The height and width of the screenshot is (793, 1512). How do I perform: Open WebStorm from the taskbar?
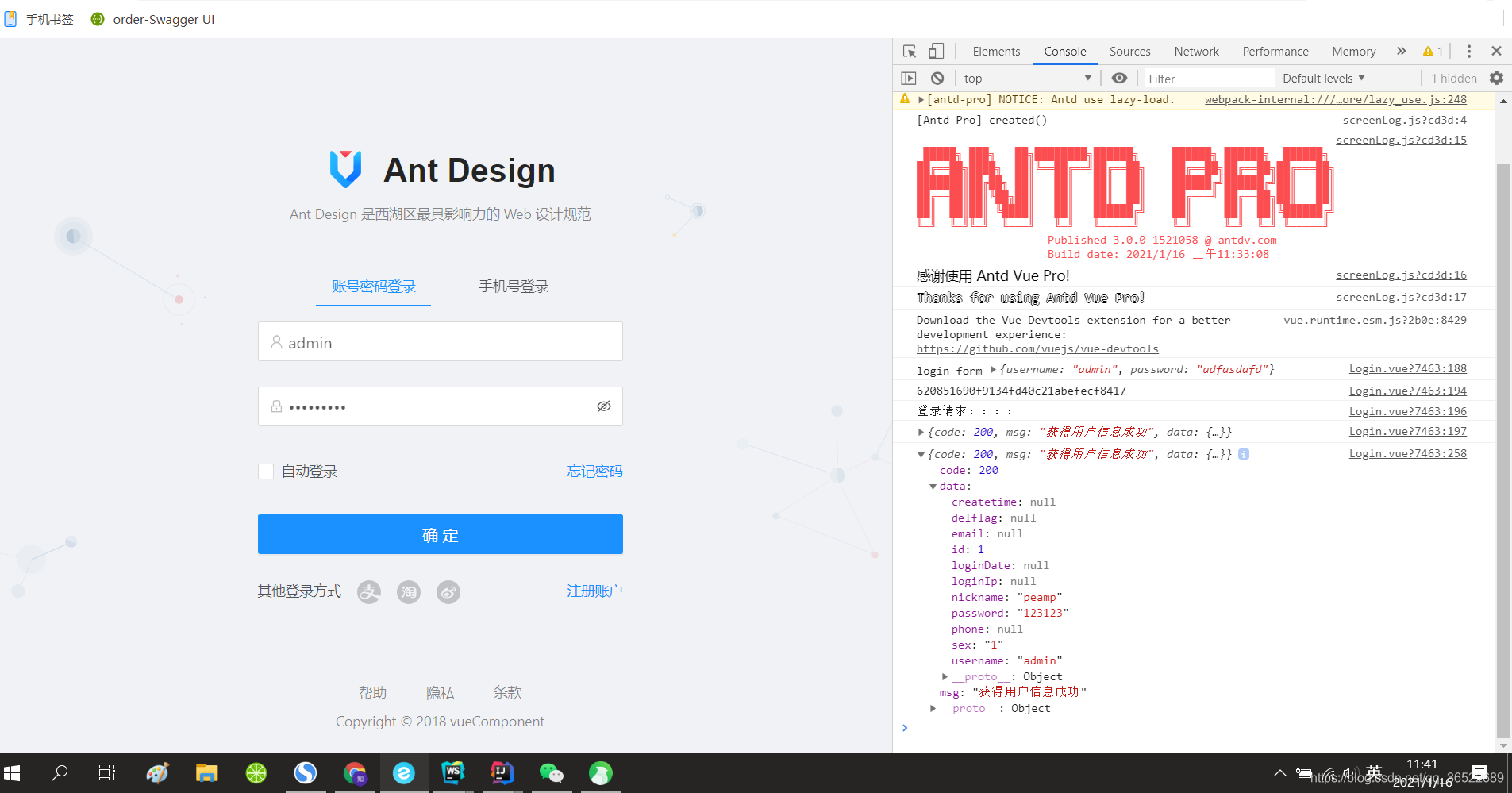tap(453, 773)
